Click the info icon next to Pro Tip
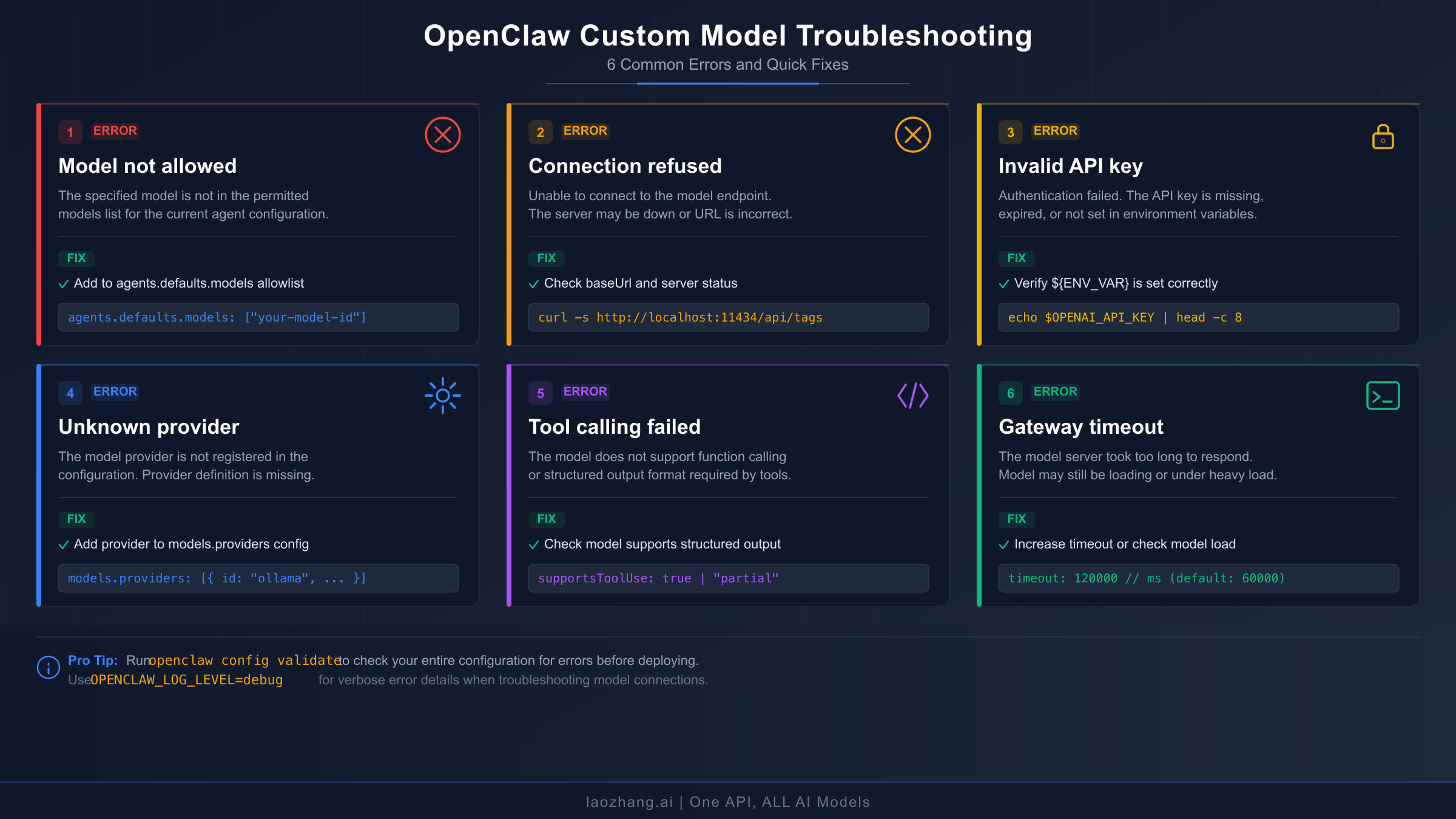Image resolution: width=1456 pixels, height=819 pixels. (x=48, y=668)
